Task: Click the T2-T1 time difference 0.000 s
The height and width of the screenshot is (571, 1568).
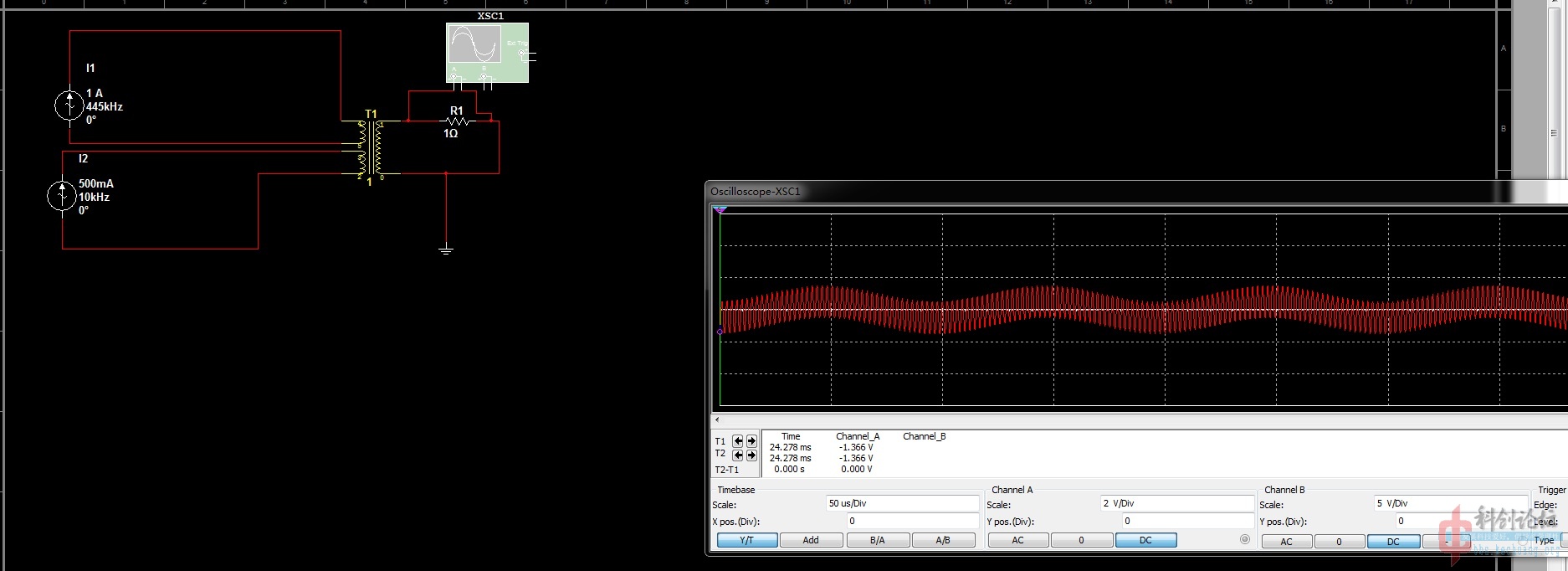Action: click(789, 469)
